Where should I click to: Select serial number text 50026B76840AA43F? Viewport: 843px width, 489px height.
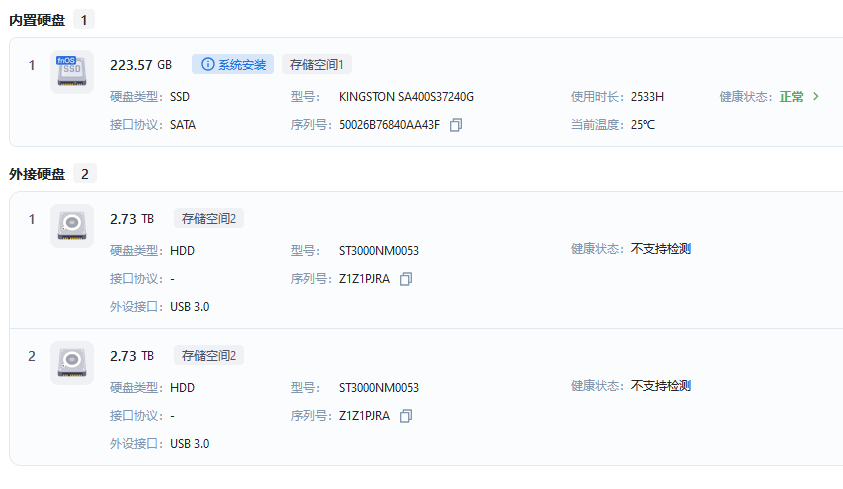389,125
